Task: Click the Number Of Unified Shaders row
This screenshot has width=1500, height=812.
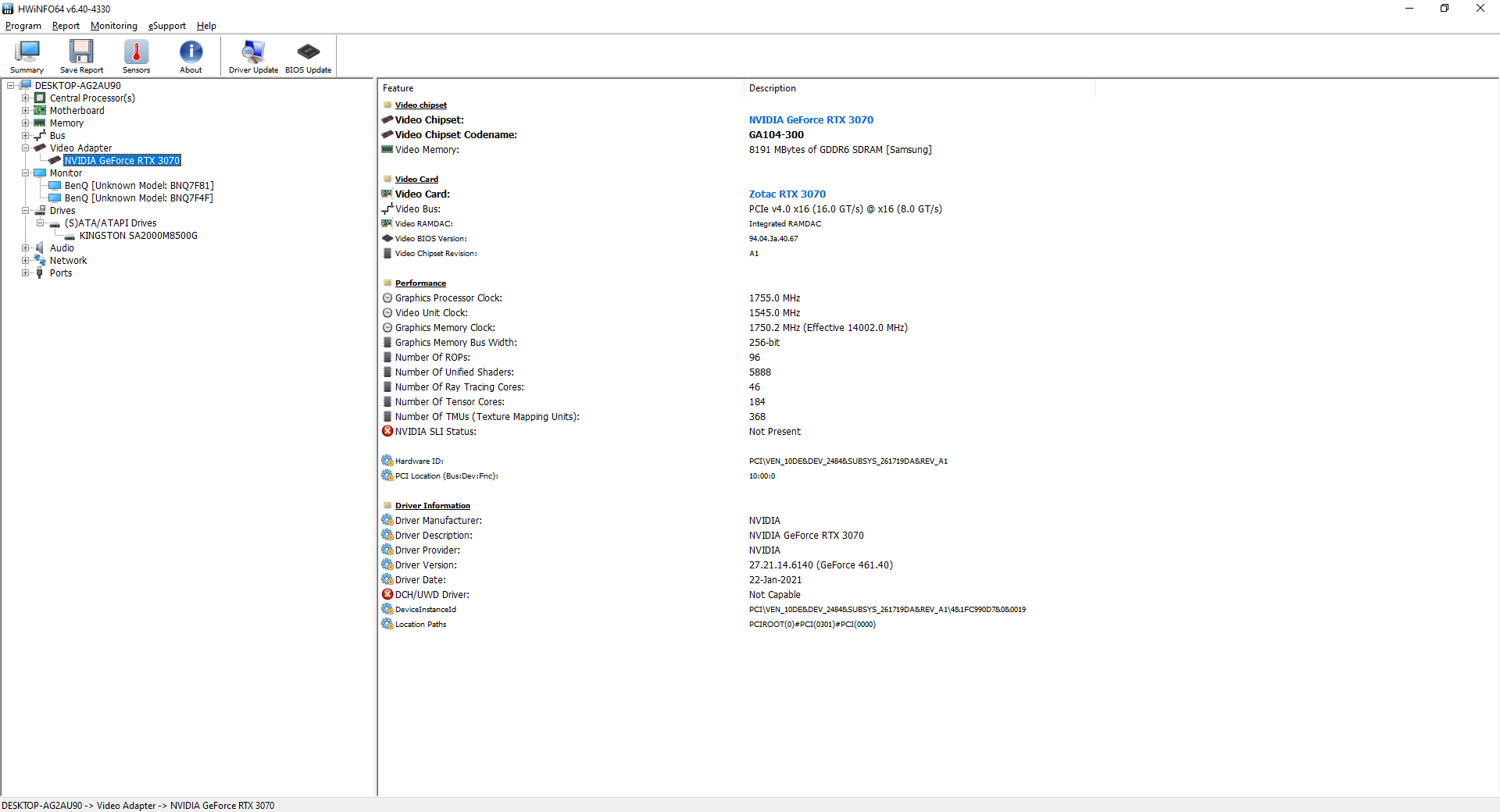Action: point(737,372)
